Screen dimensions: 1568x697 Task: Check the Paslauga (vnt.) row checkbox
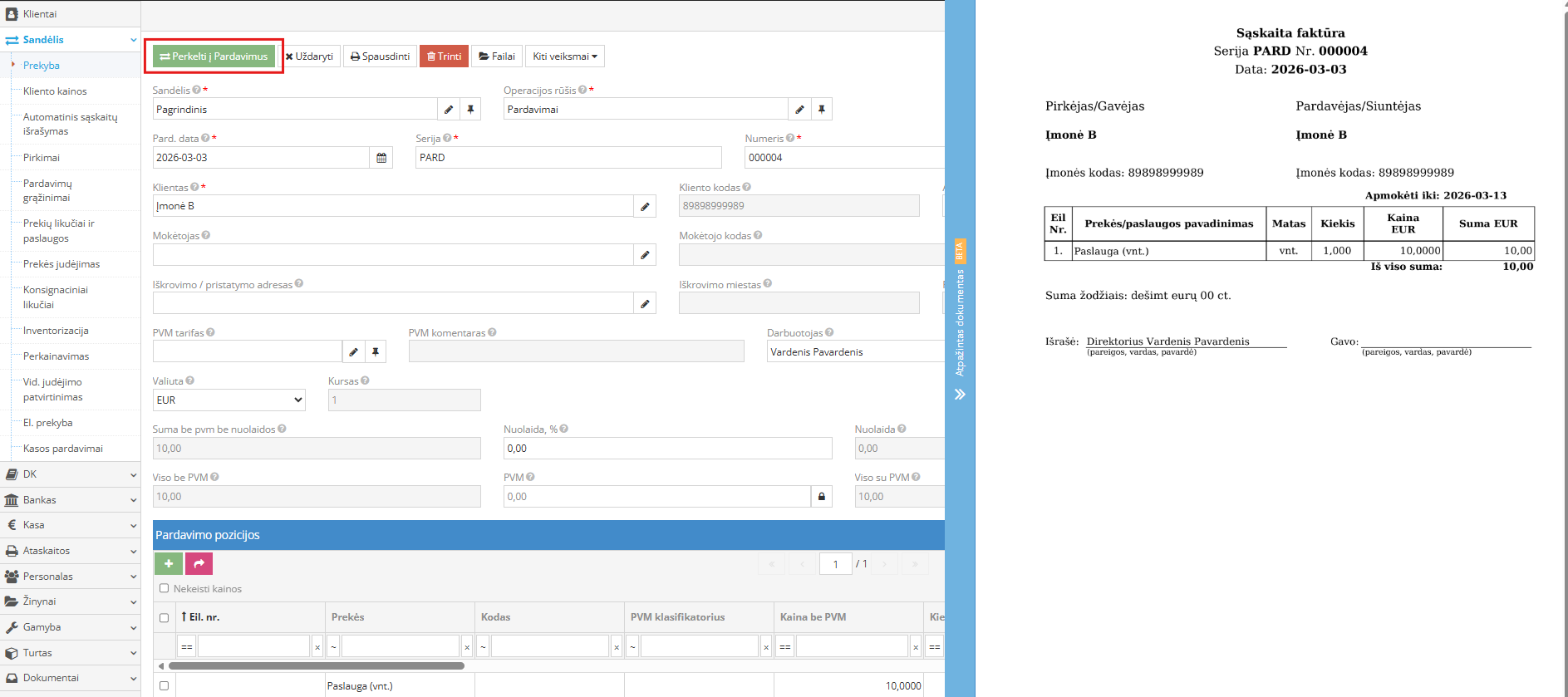(164, 686)
